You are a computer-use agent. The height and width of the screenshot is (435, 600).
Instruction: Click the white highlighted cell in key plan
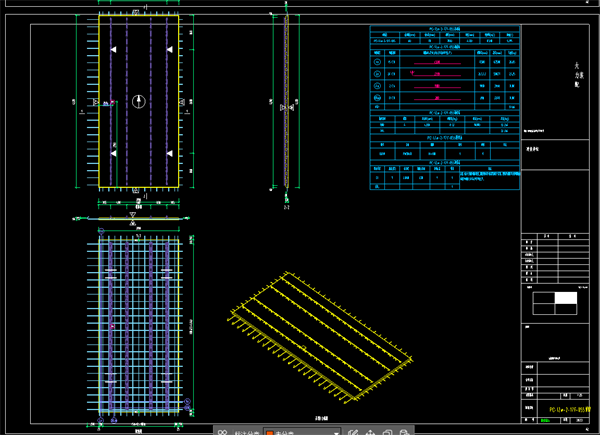[x=566, y=298]
